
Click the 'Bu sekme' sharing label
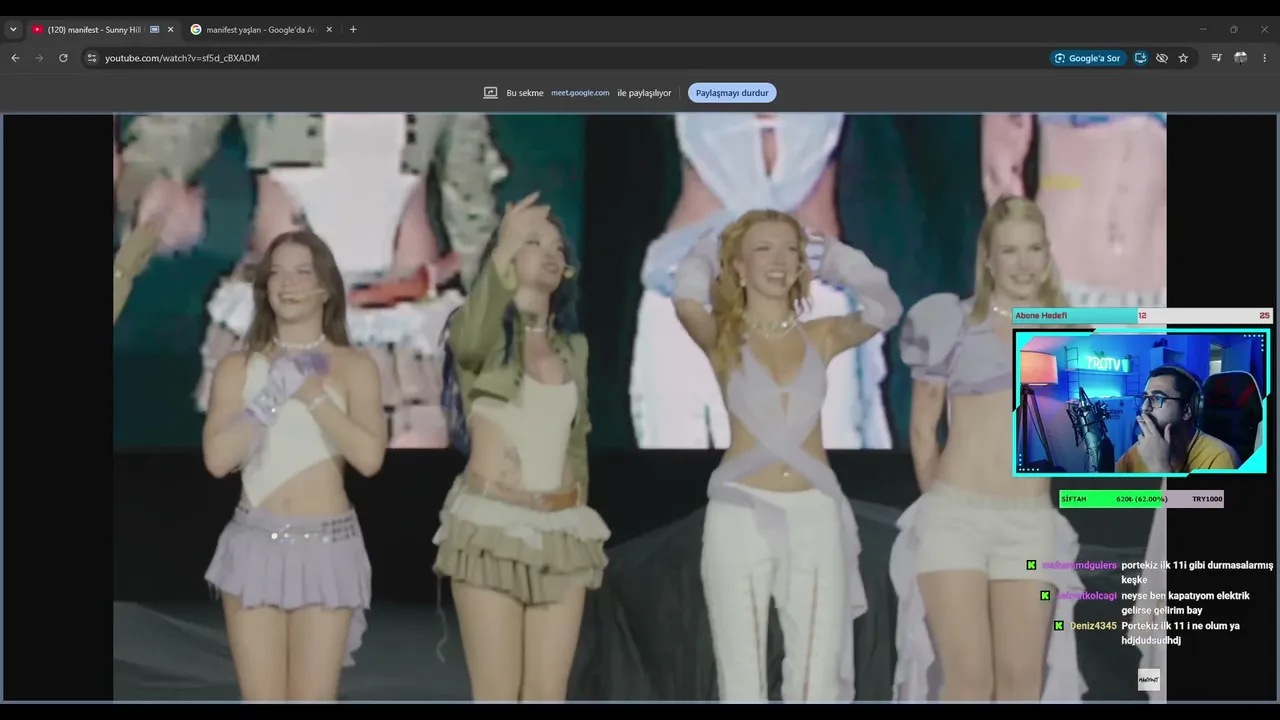(525, 93)
